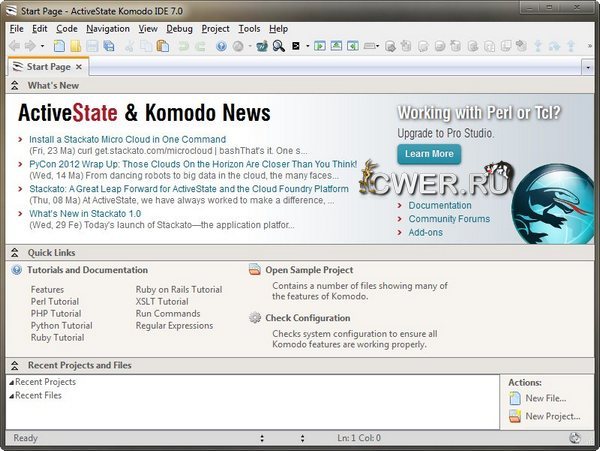Click the Redo toolbar icon
This screenshot has width=600, height=451.
click(x=200, y=46)
